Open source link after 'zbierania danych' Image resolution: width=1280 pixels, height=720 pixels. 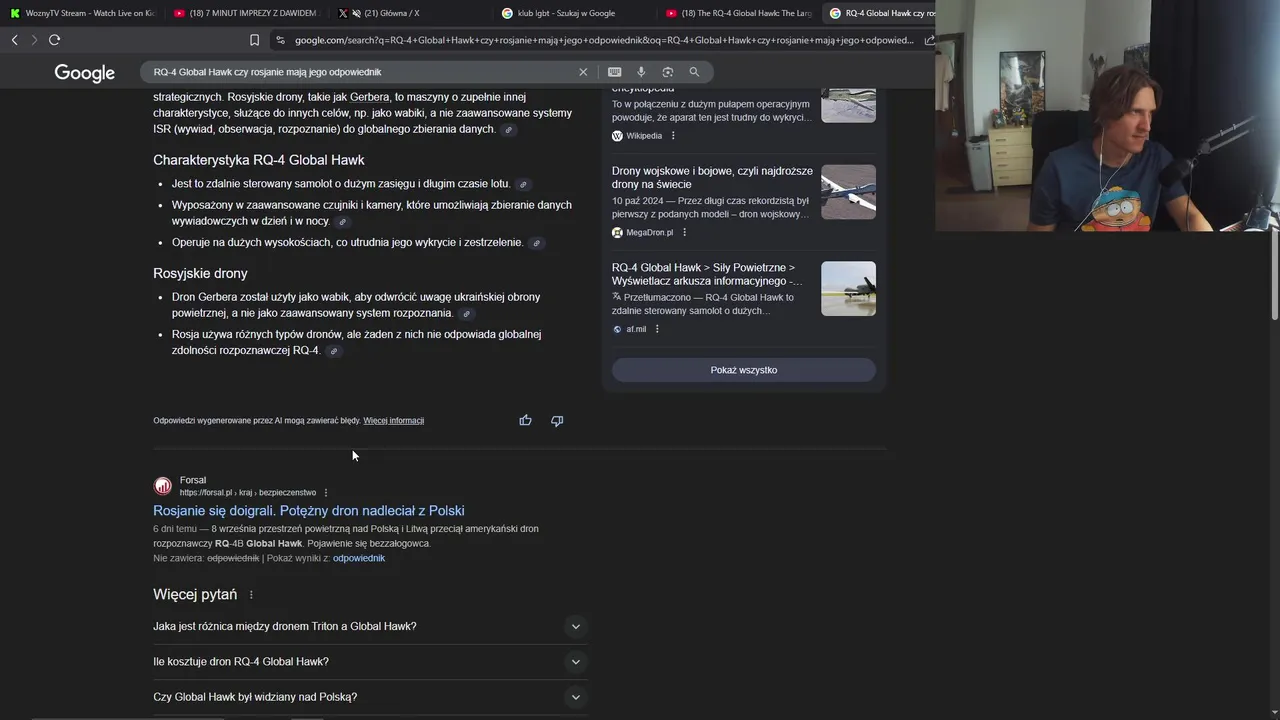click(x=508, y=130)
